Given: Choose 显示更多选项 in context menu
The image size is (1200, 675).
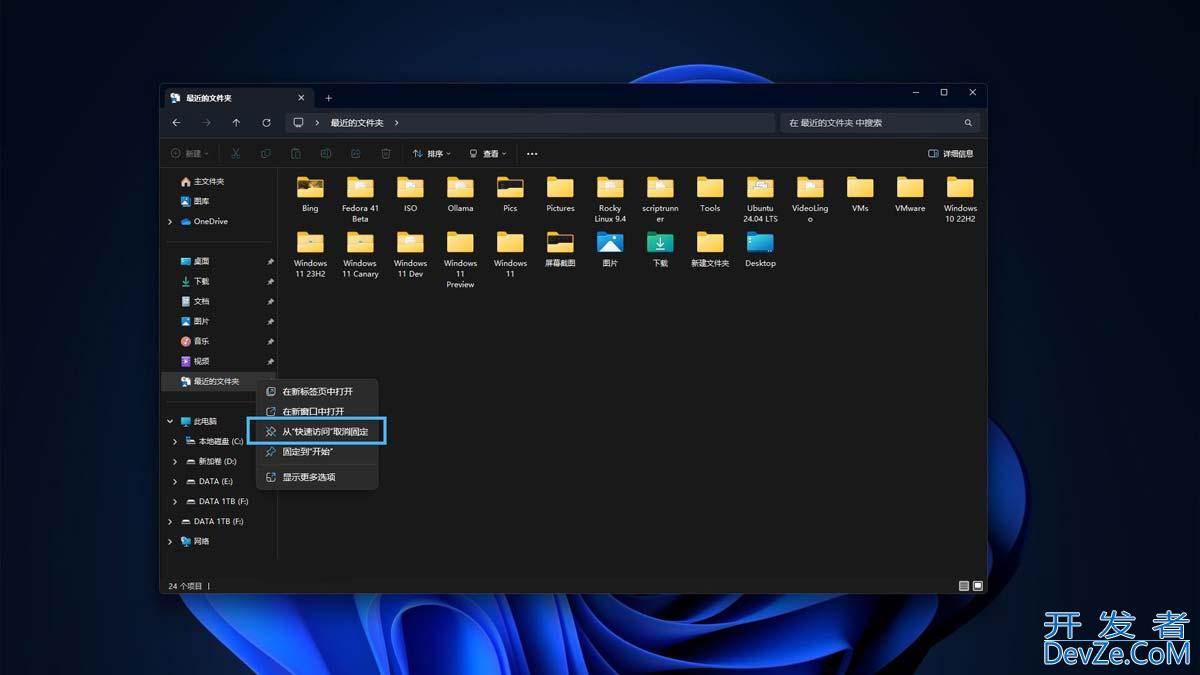Looking at the screenshot, I should click(x=317, y=477).
